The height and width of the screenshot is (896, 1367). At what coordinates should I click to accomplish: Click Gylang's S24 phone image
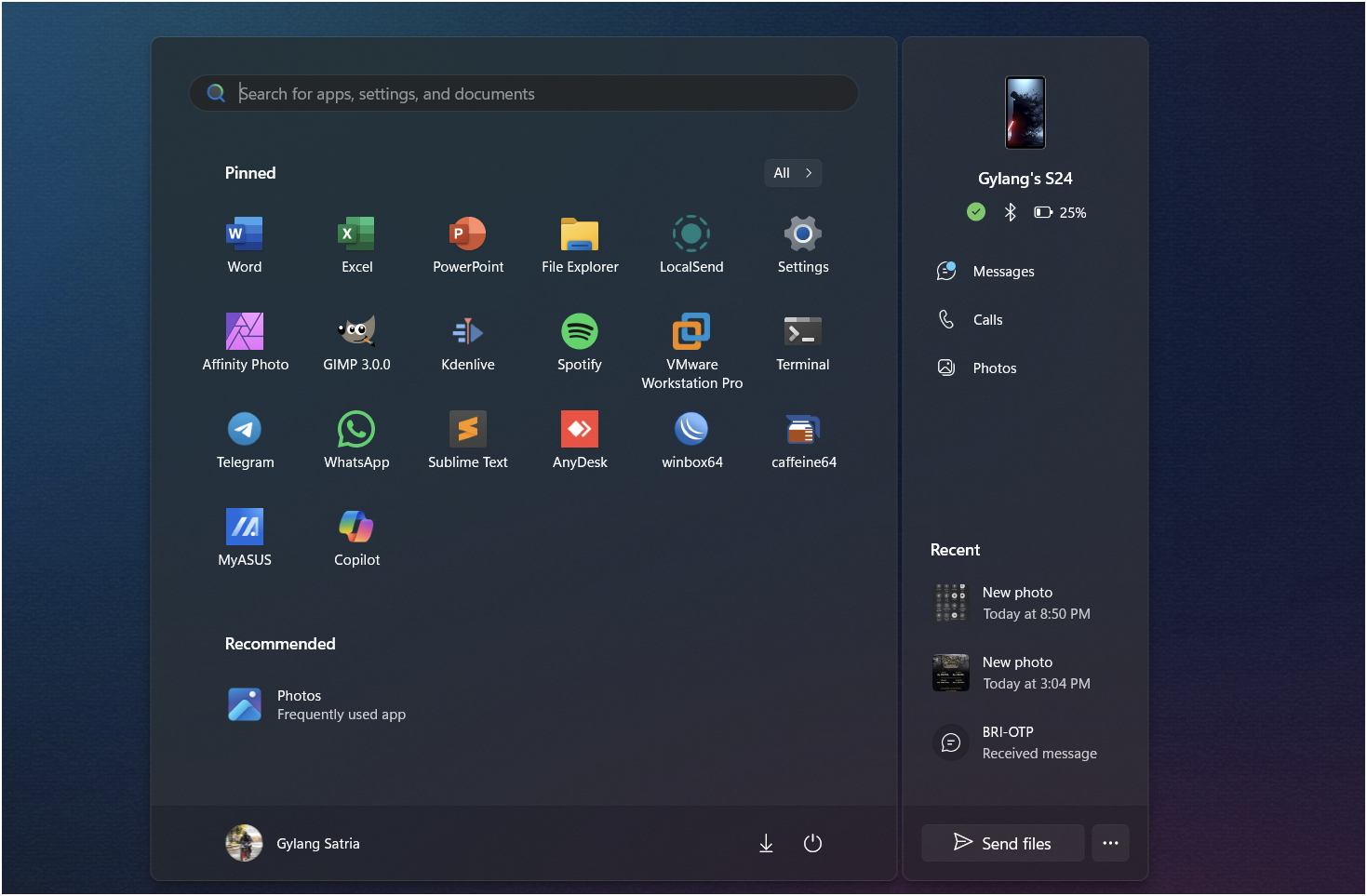1025,113
